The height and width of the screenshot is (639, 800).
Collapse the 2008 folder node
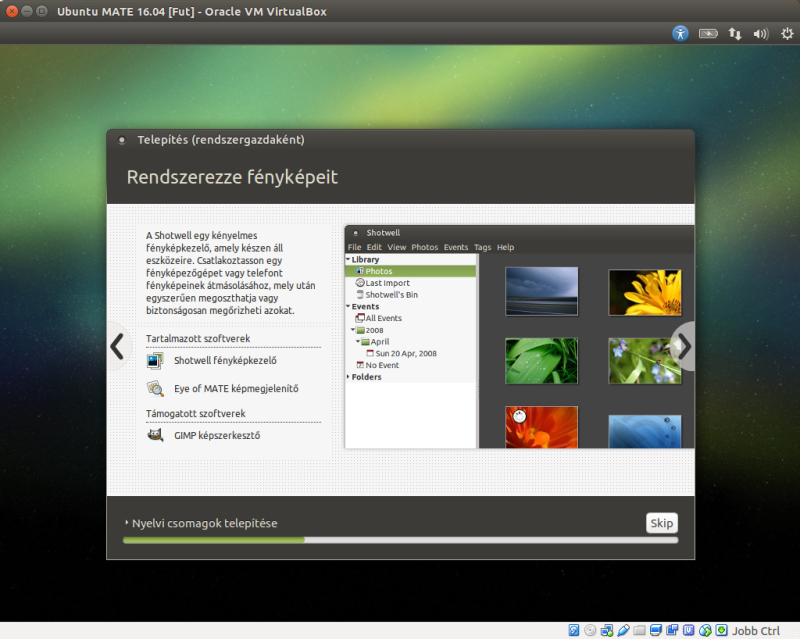pyautogui.click(x=353, y=330)
